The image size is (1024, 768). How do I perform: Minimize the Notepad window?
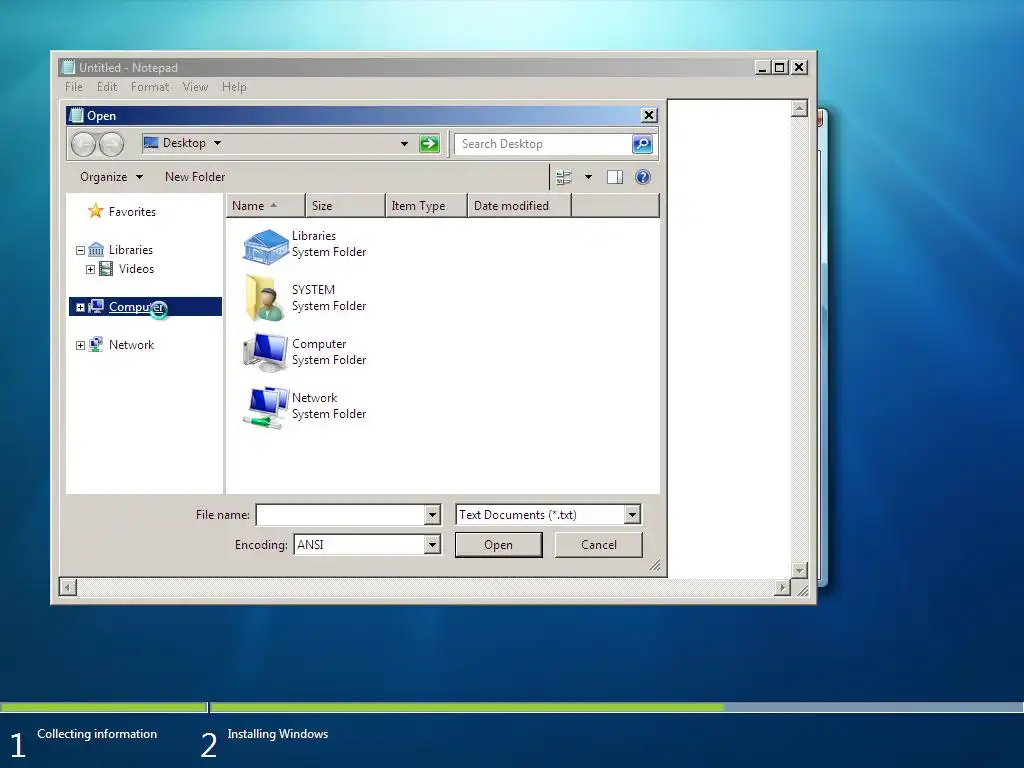coord(762,67)
